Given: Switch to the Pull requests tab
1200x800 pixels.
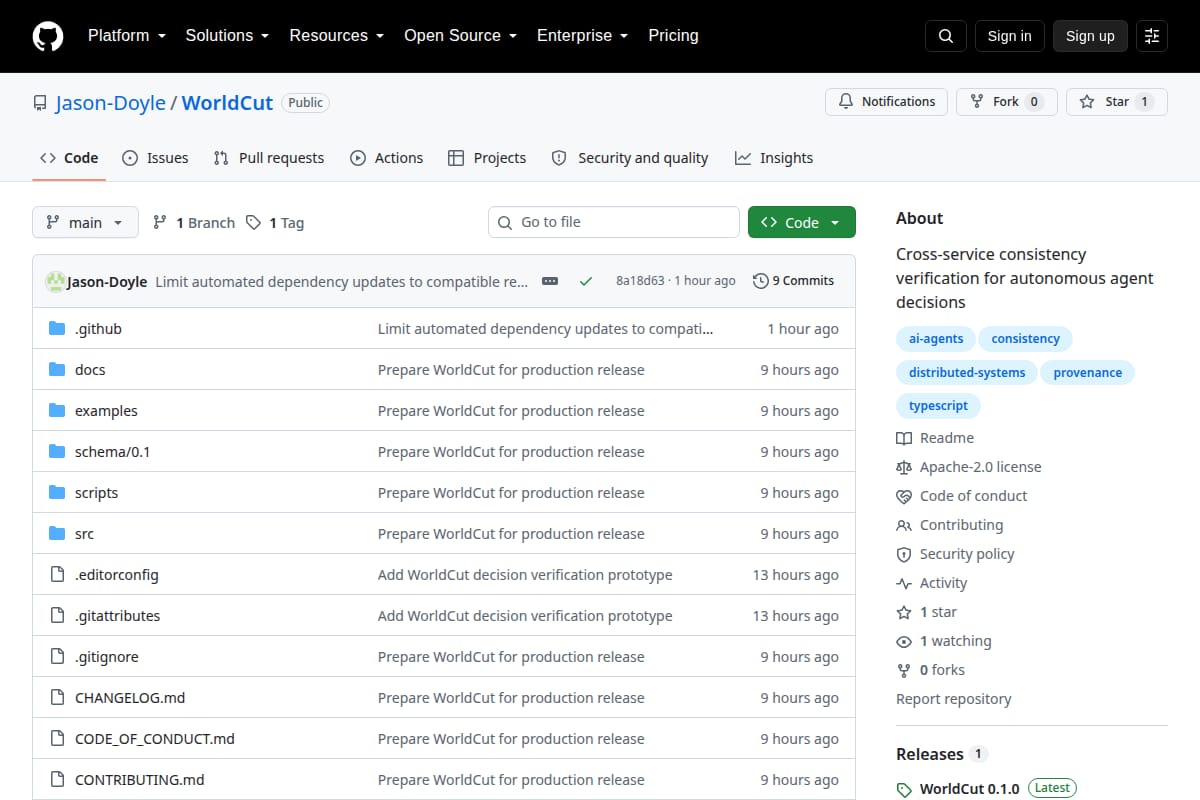Looking at the screenshot, I should pyautogui.click(x=269, y=158).
